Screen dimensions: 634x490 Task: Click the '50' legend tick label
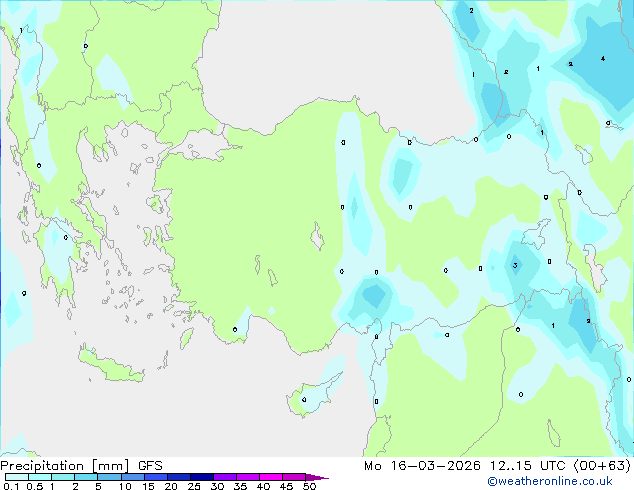(309, 486)
